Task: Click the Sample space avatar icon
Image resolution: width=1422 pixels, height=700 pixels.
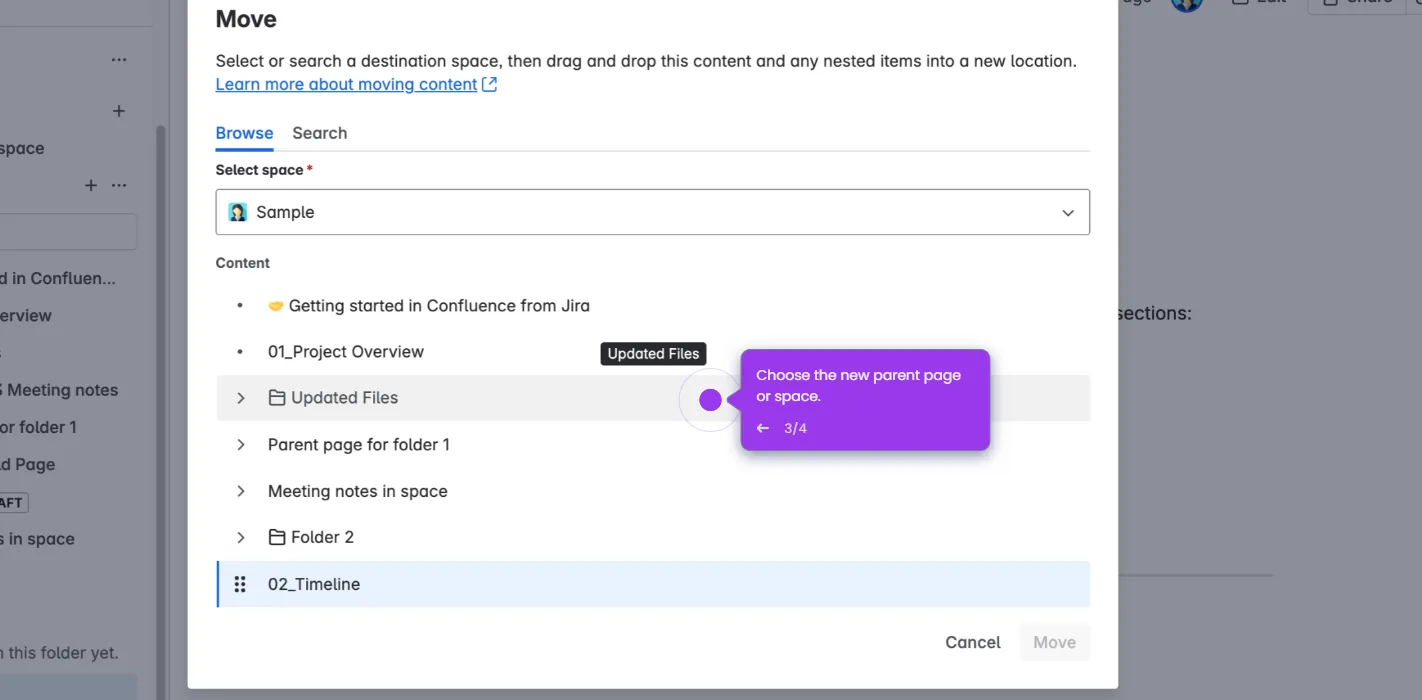Action: tap(237, 212)
